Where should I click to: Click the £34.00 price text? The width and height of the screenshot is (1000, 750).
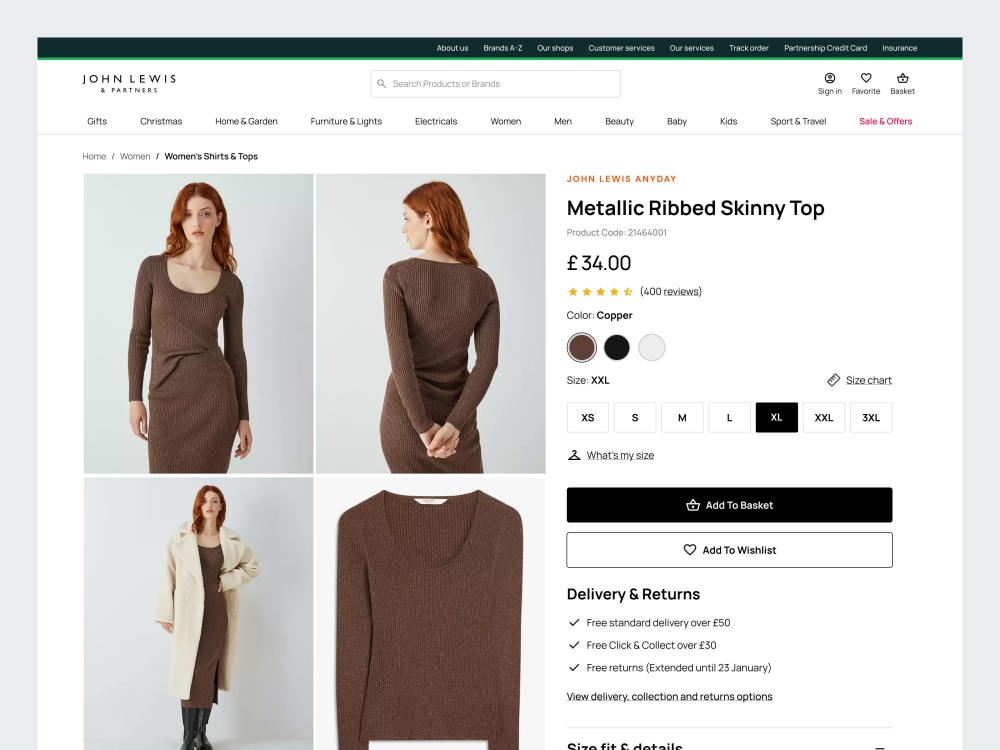[x=598, y=263]
